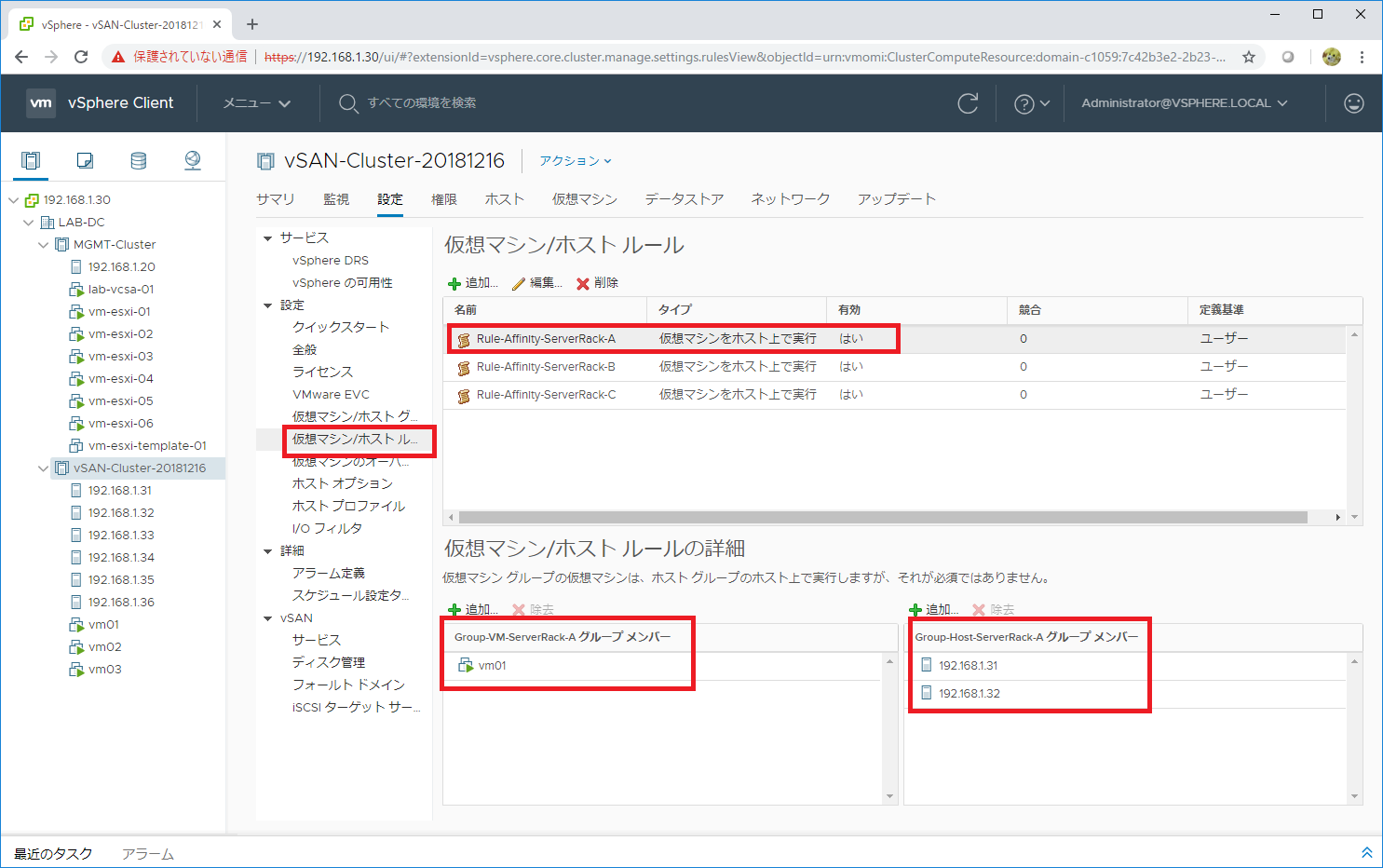Open the アクション dropdown
Viewport: 1383px width, 868px height.
point(576,161)
